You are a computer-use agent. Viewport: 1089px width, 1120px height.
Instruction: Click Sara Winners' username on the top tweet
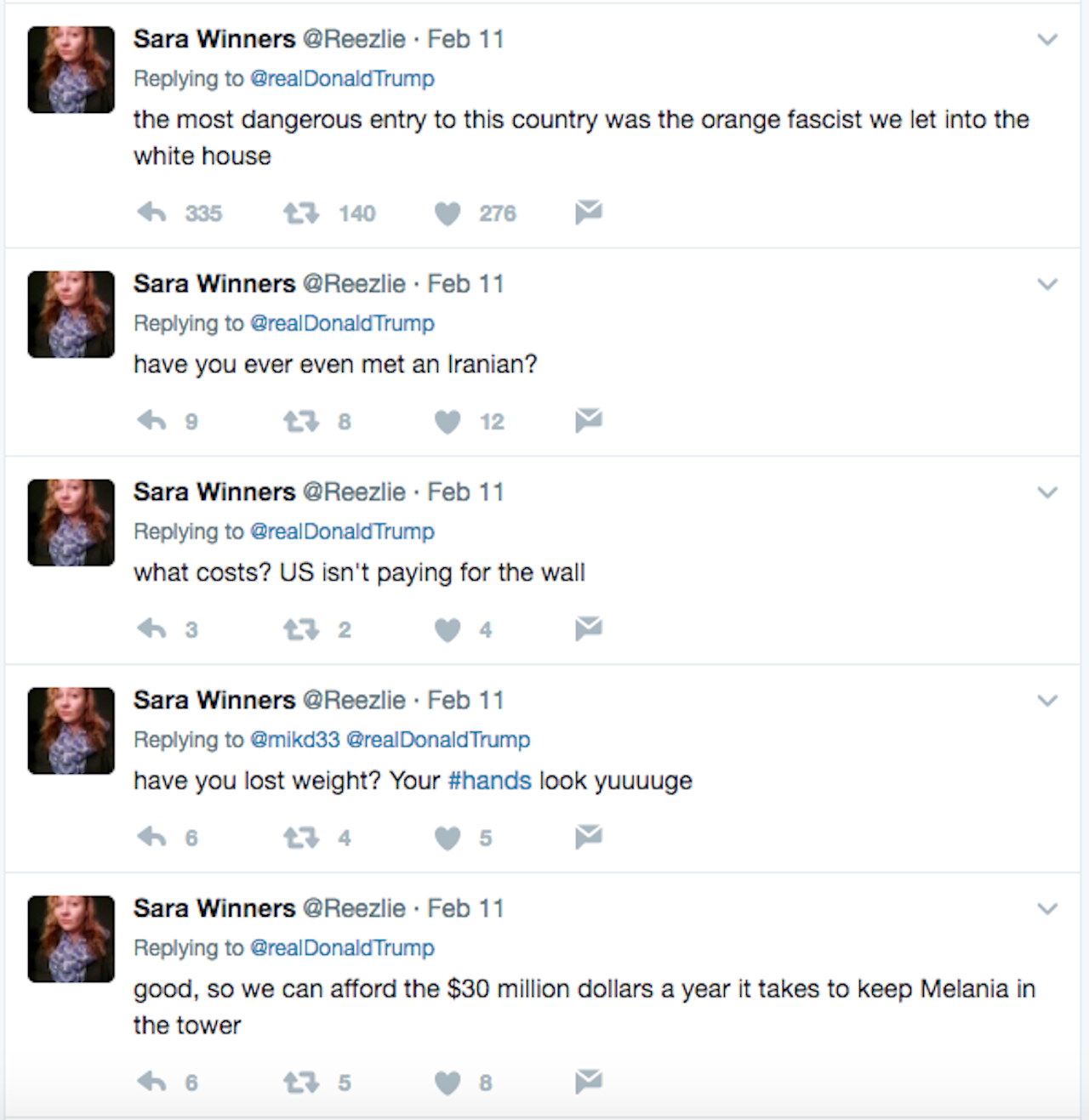pyautogui.click(x=214, y=38)
